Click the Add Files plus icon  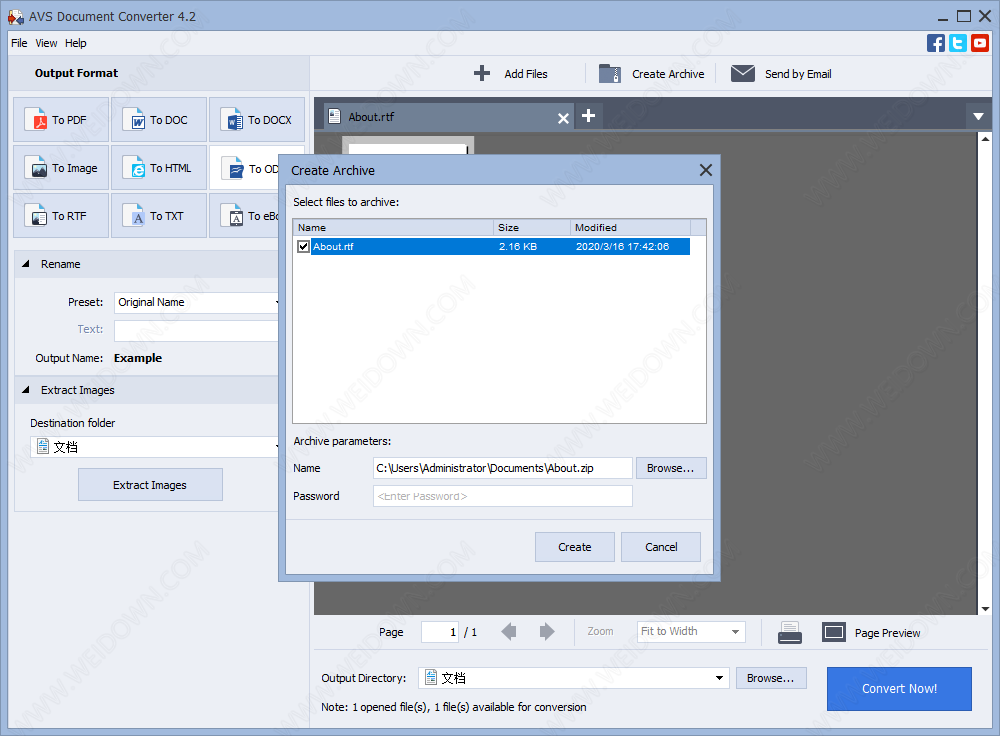tap(482, 73)
